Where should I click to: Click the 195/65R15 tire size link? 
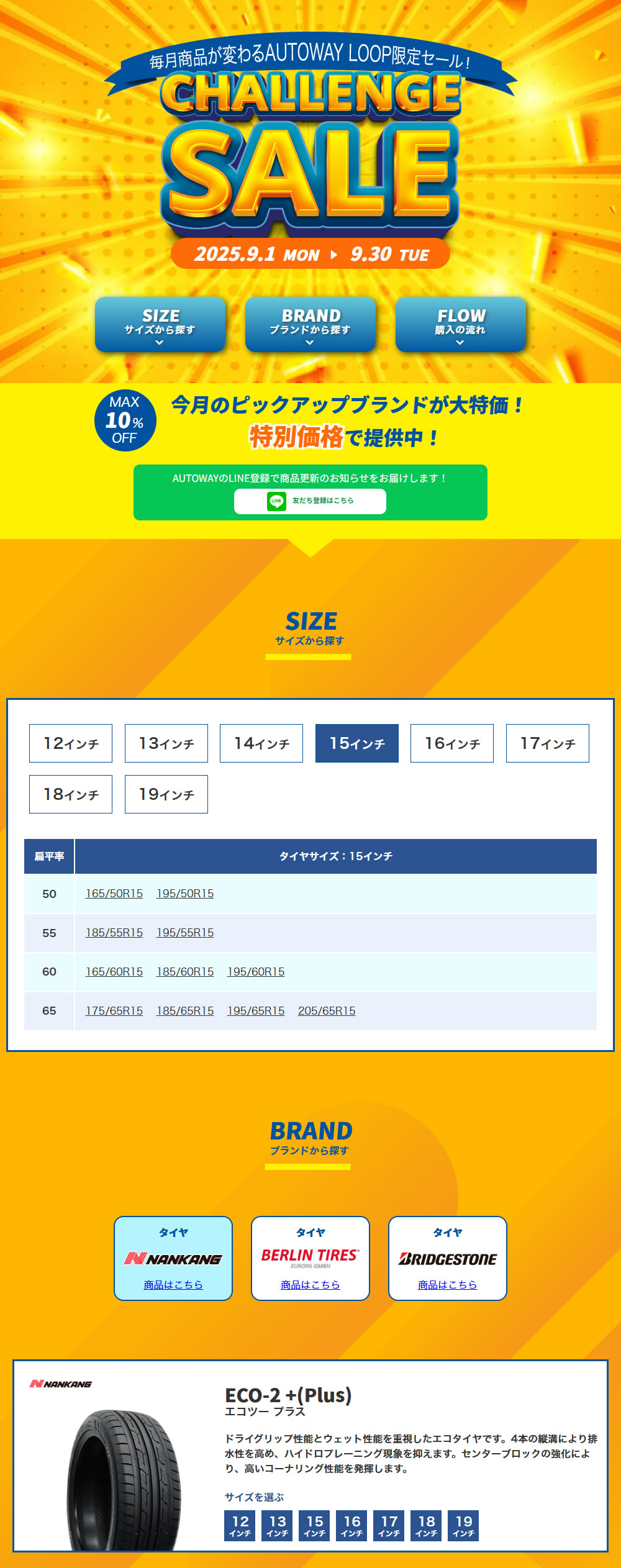coord(256,1011)
